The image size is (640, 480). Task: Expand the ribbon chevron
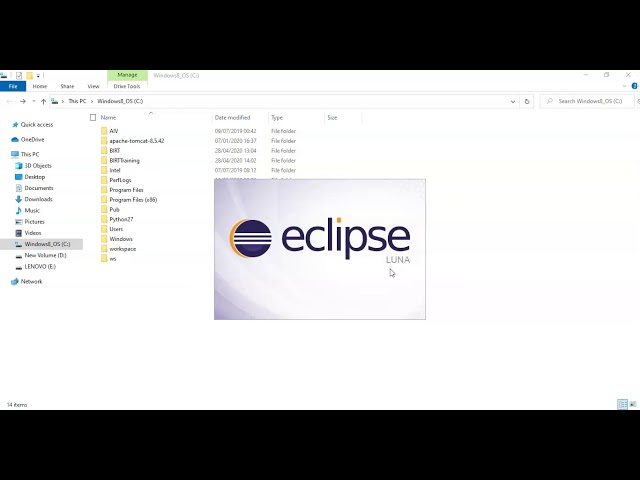pyautogui.click(x=624, y=86)
